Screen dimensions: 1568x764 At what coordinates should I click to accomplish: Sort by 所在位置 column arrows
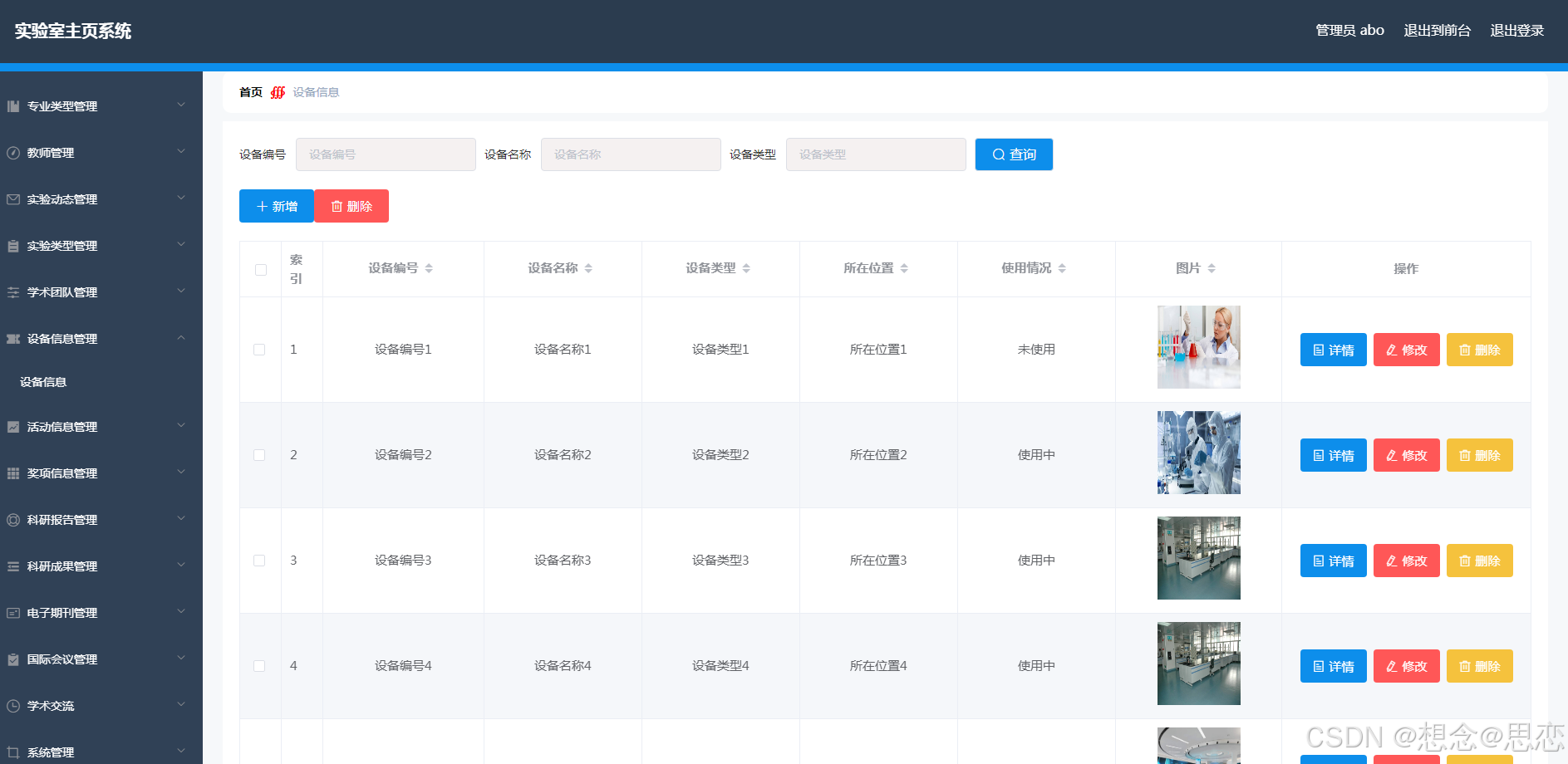[904, 268]
